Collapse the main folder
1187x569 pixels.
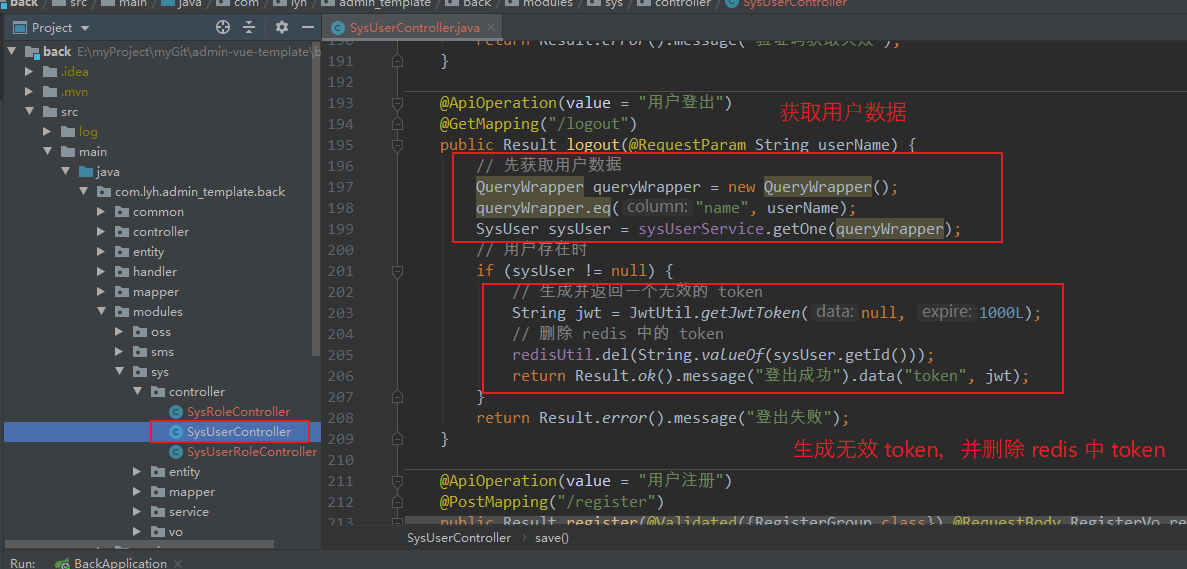pos(48,151)
